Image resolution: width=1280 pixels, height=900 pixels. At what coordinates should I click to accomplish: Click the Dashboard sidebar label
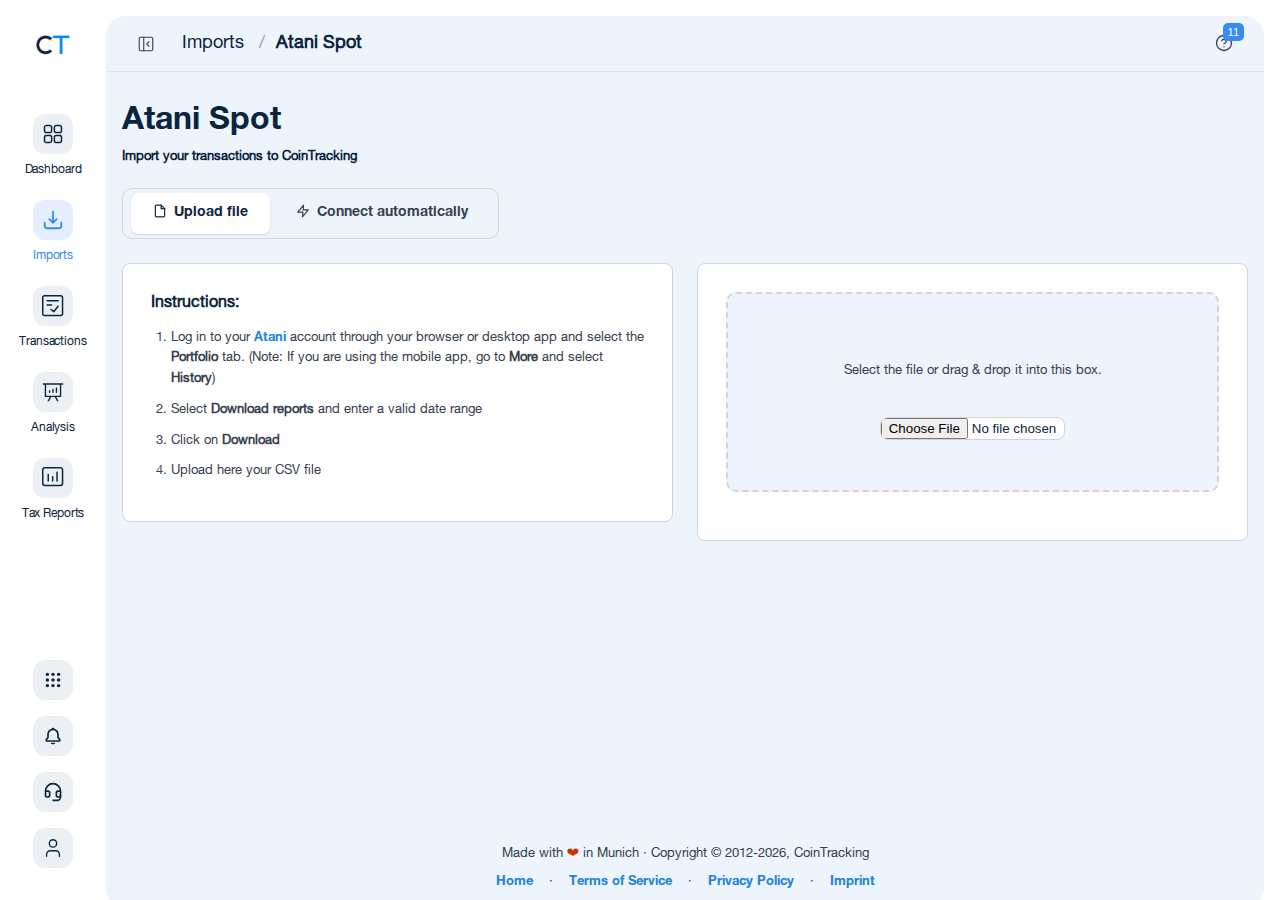pyautogui.click(x=53, y=169)
